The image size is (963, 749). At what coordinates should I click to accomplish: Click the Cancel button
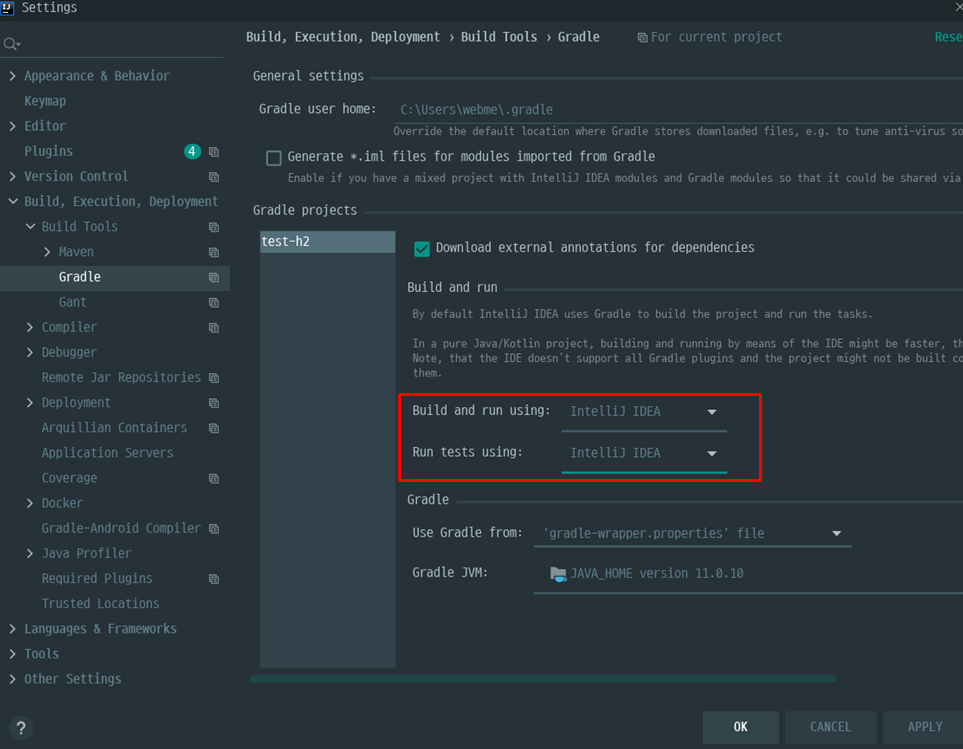coord(830,727)
